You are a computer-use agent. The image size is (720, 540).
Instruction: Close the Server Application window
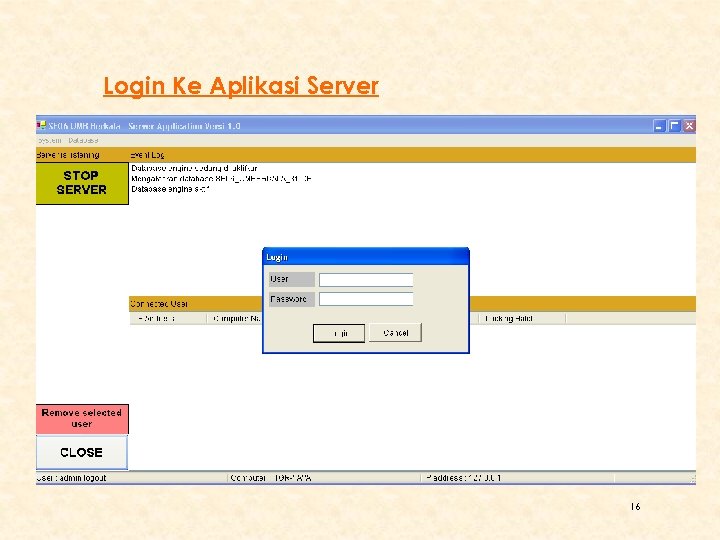pyautogui.click(x=689, y=126)
